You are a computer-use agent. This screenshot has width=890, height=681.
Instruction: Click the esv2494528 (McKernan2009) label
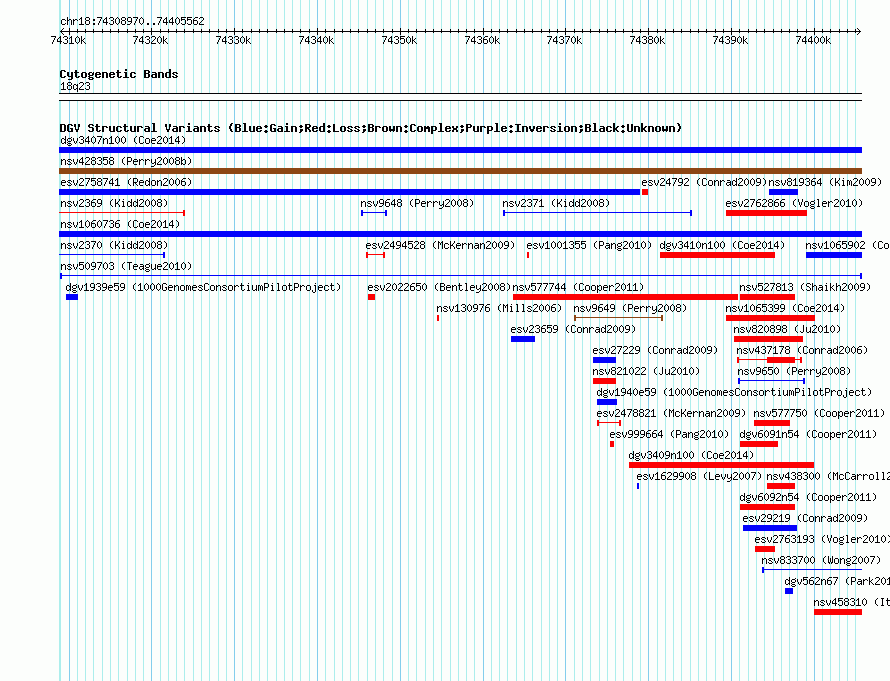coord(440,245)
